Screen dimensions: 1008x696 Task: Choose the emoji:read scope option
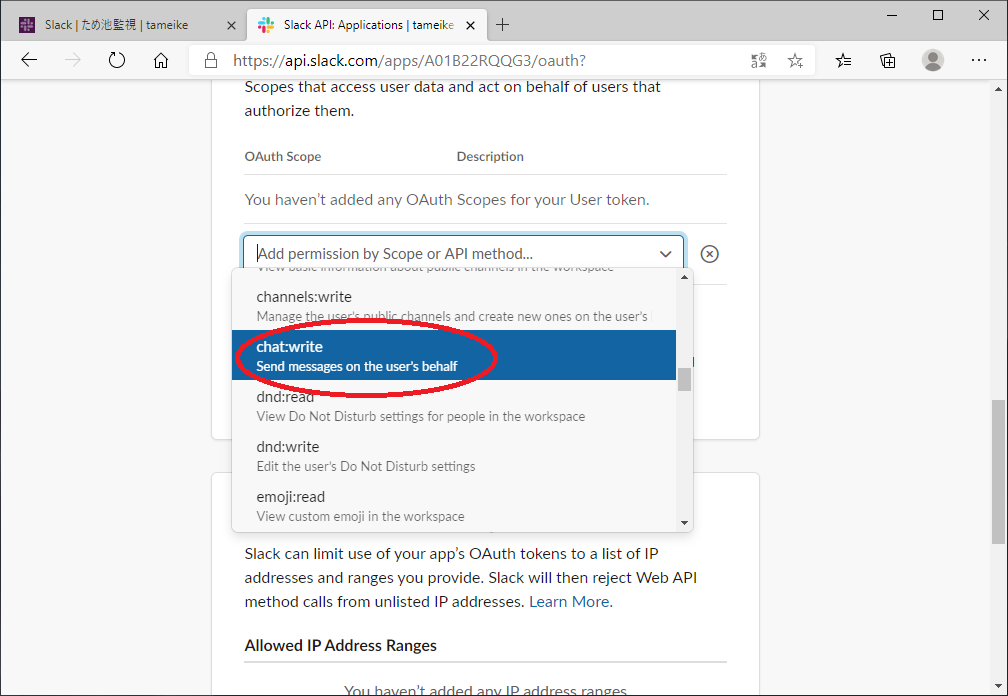click(x=453, y=506)
